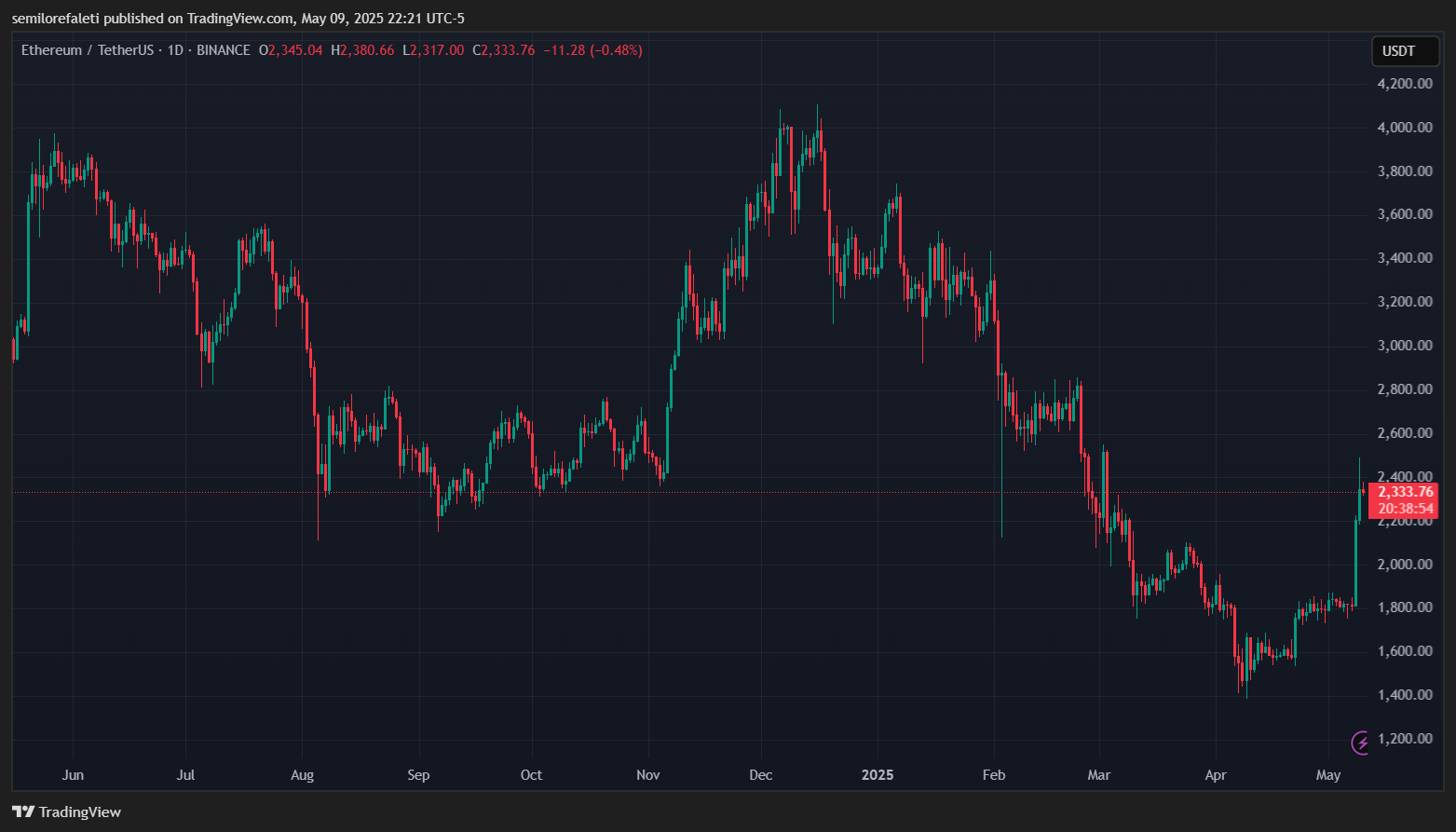Viewport: 1456px width, 832px height.
Task: Click the 4,200.00 price axis label
Action: [1405, 84]
